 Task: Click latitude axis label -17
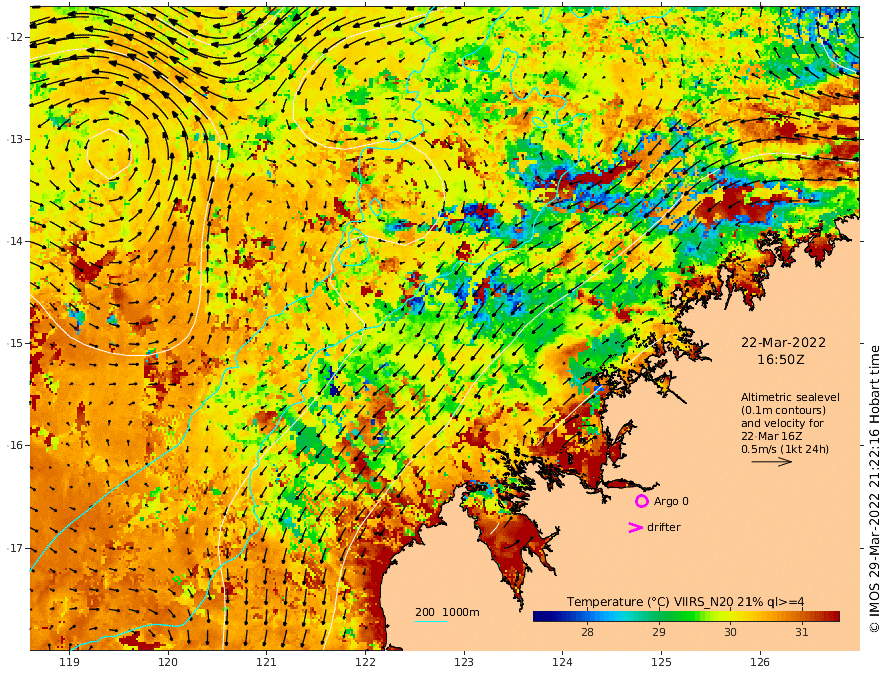point(15,548)
